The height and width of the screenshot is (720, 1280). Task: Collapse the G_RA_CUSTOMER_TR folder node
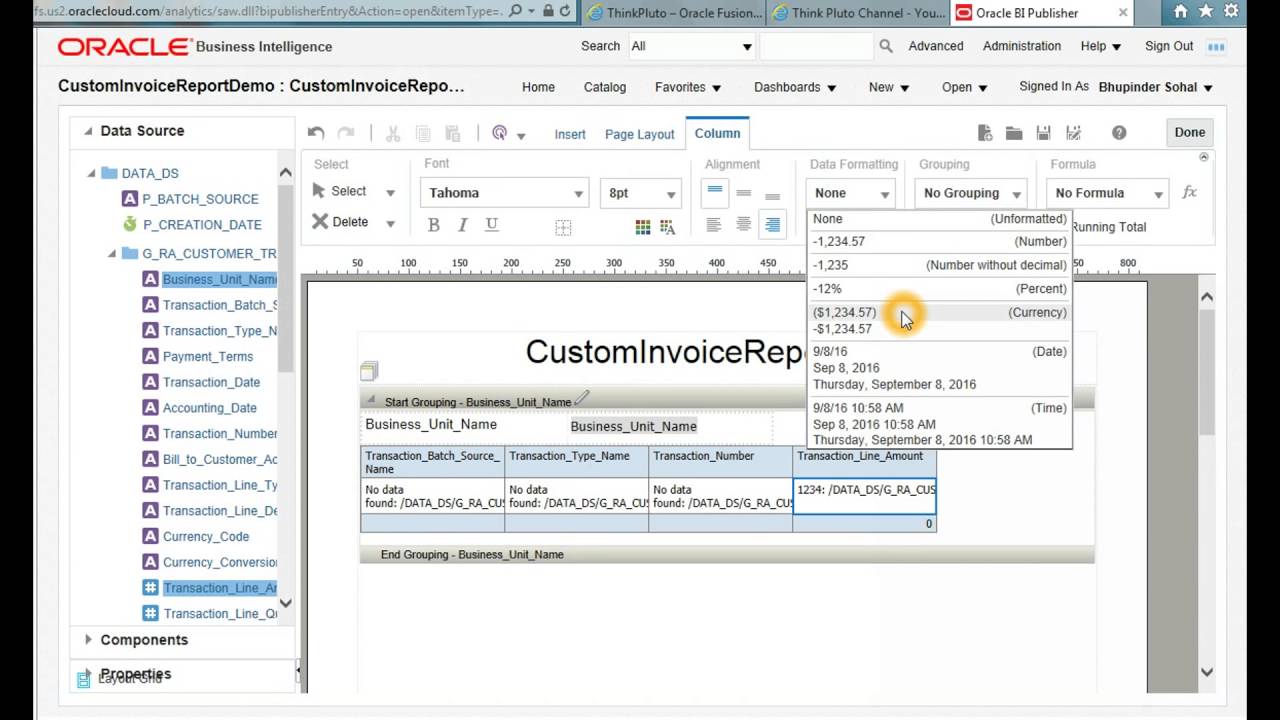[x=112, y=254]
